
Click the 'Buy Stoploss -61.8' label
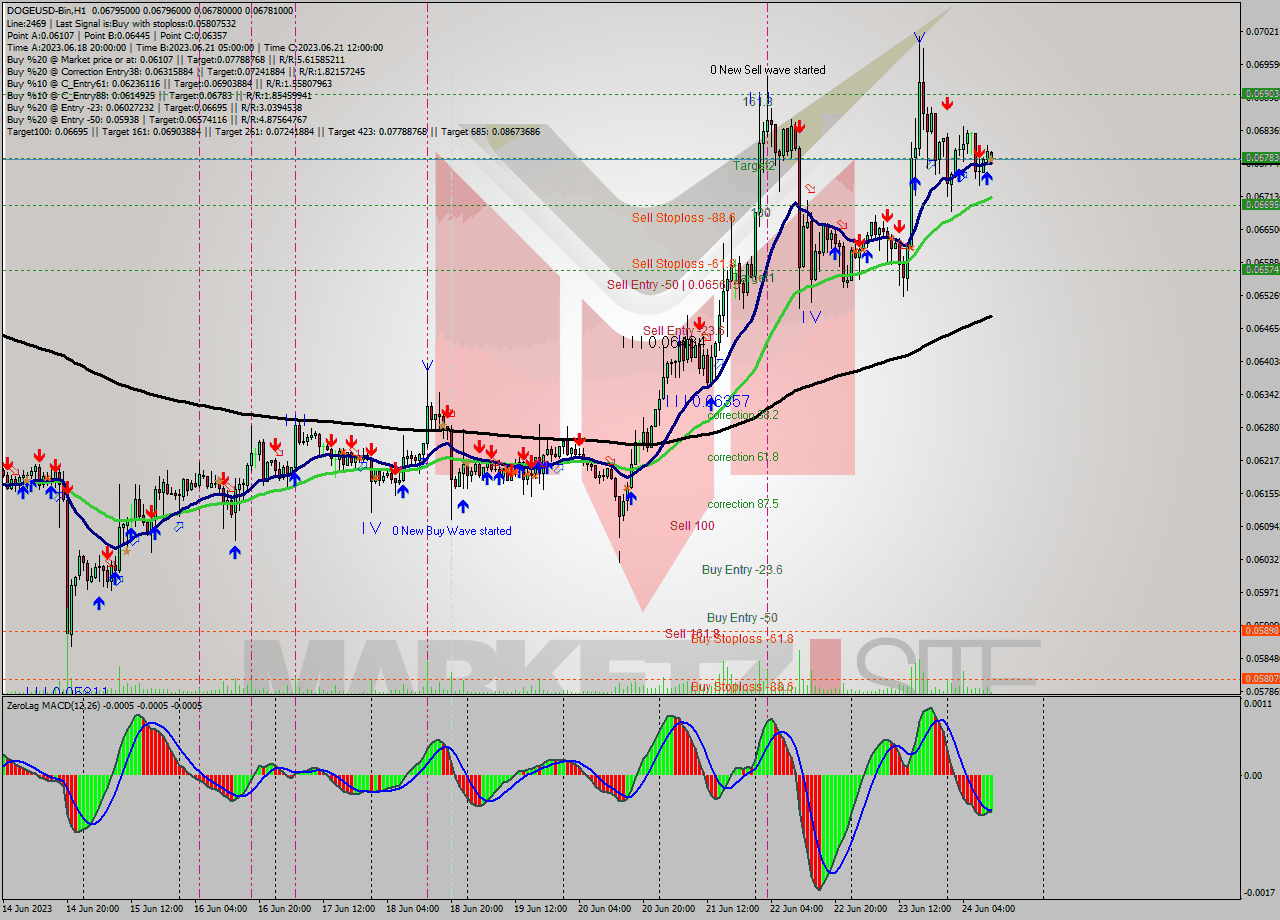[x=742, y=638]
